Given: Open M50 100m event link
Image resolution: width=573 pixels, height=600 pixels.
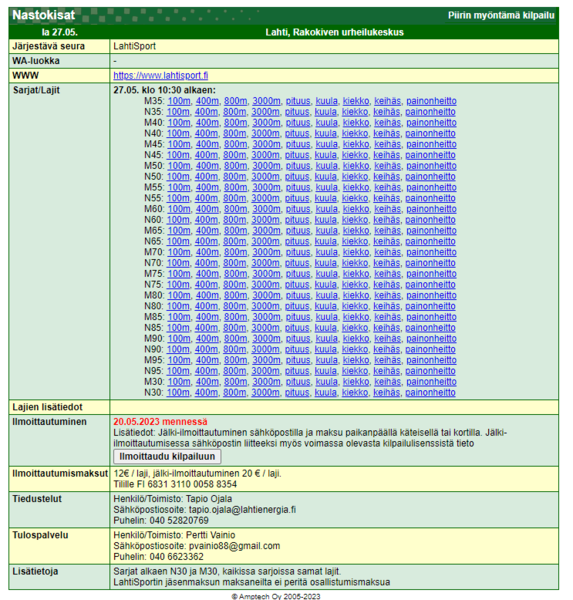Looking at the screenshot, I should tap(179, 166).
